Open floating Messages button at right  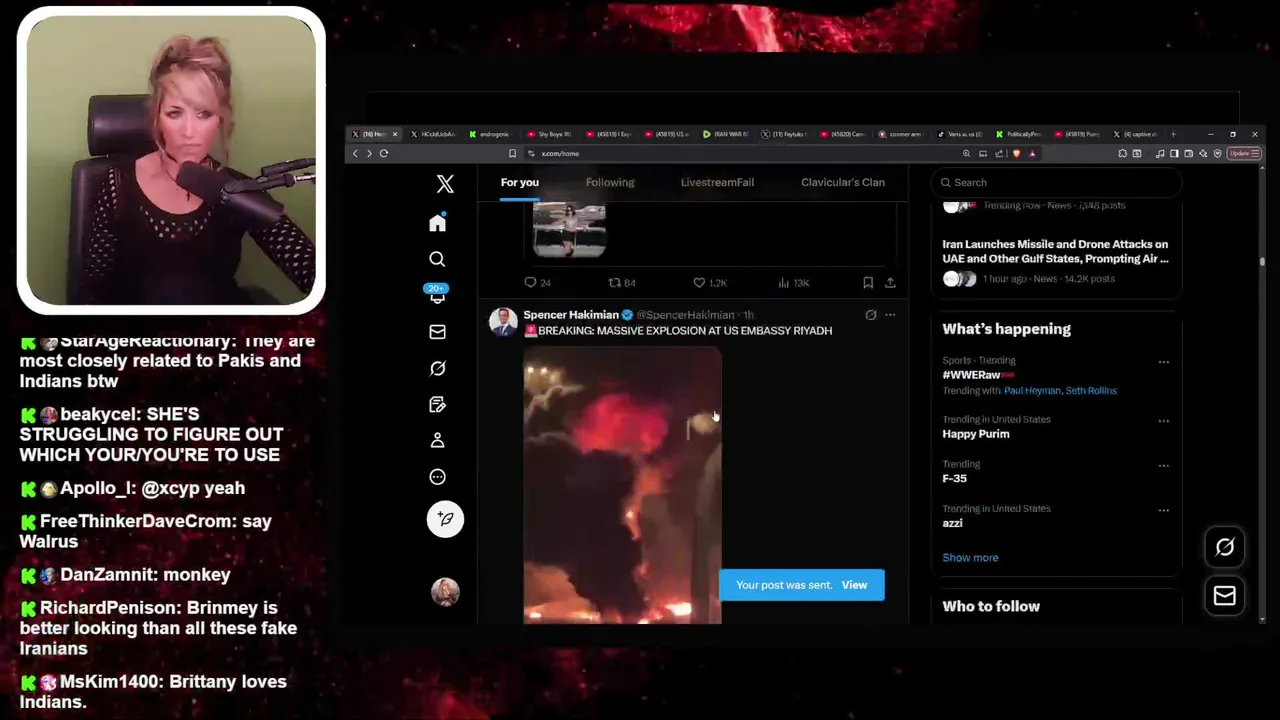(1224, 596)
